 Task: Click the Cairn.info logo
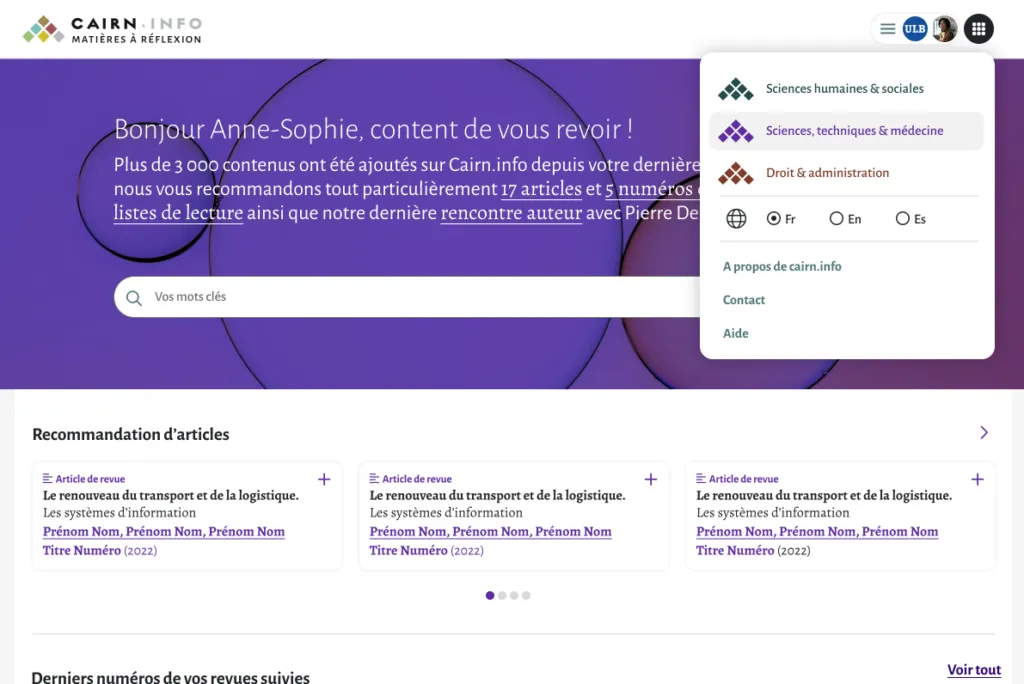[x=112, y=30]
